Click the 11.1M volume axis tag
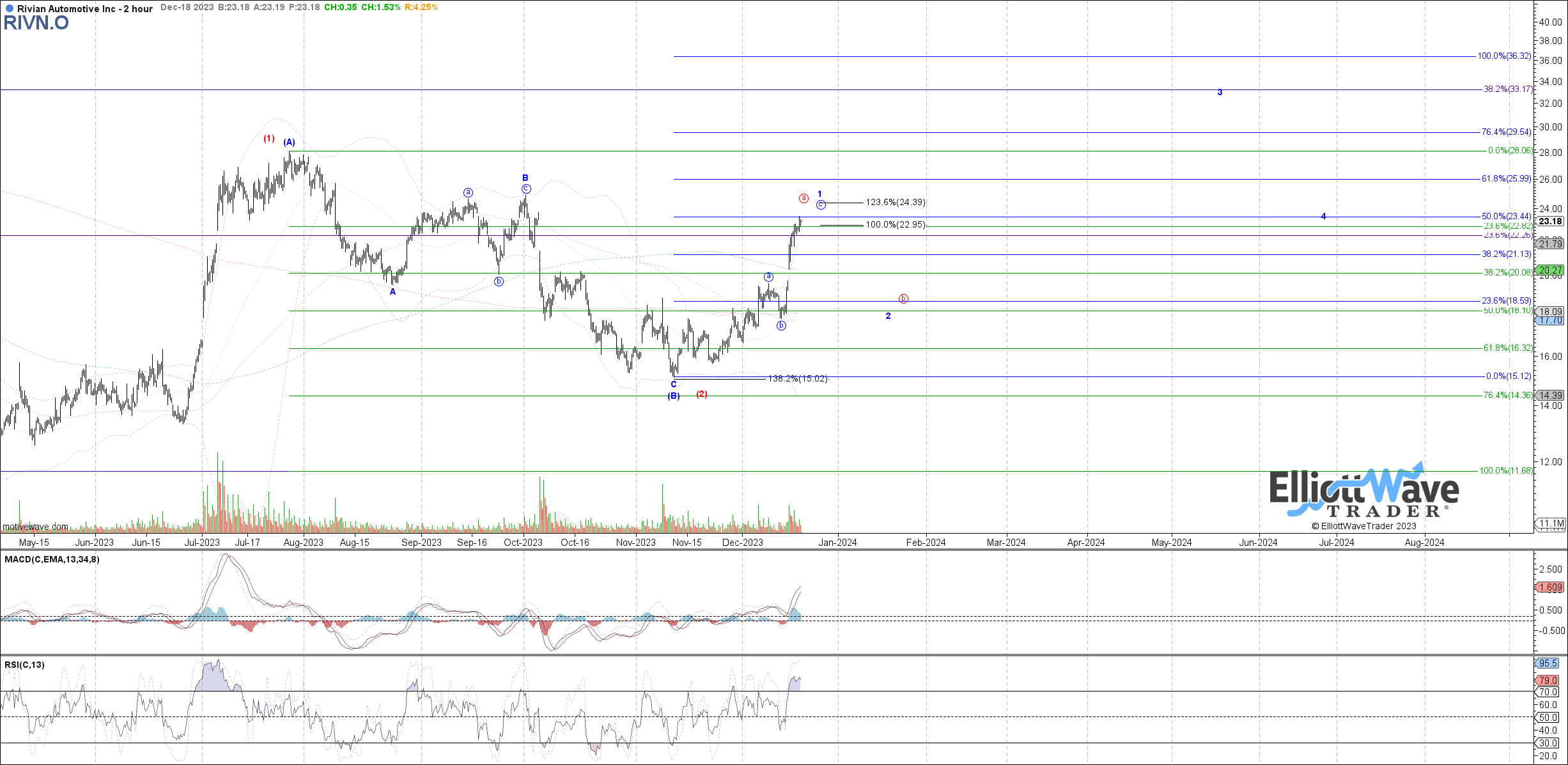The image size is (1568, 765). coord(1551,523)
